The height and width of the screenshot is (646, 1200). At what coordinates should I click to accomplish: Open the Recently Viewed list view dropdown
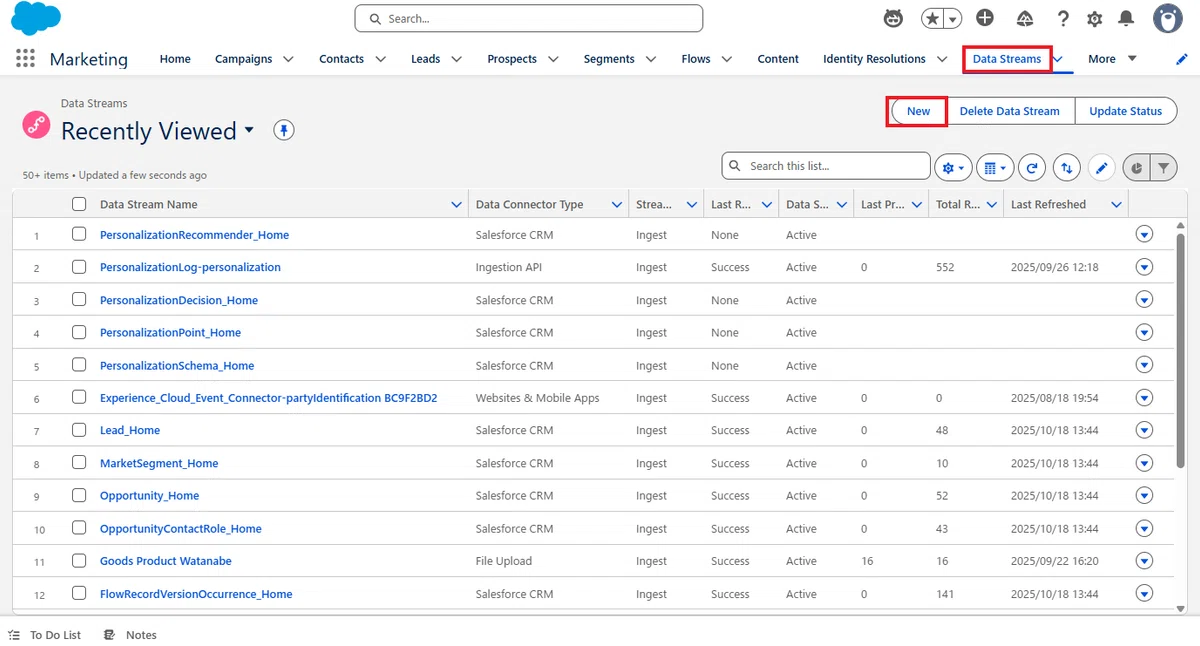point(249,130)
